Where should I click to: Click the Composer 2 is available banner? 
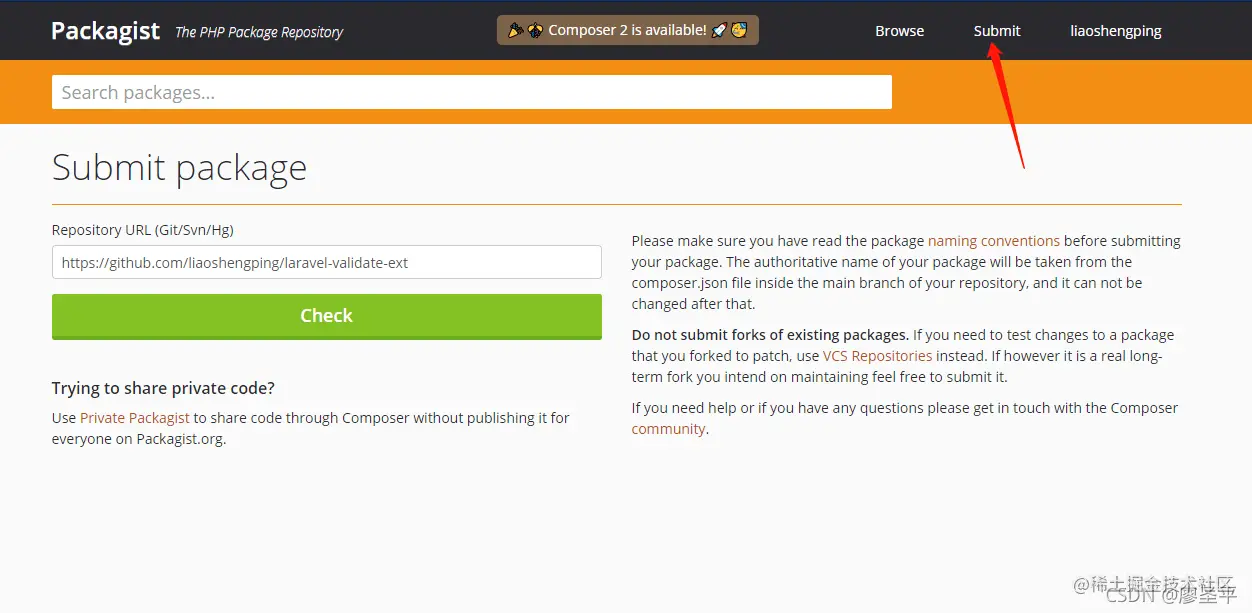coord(628,30)
